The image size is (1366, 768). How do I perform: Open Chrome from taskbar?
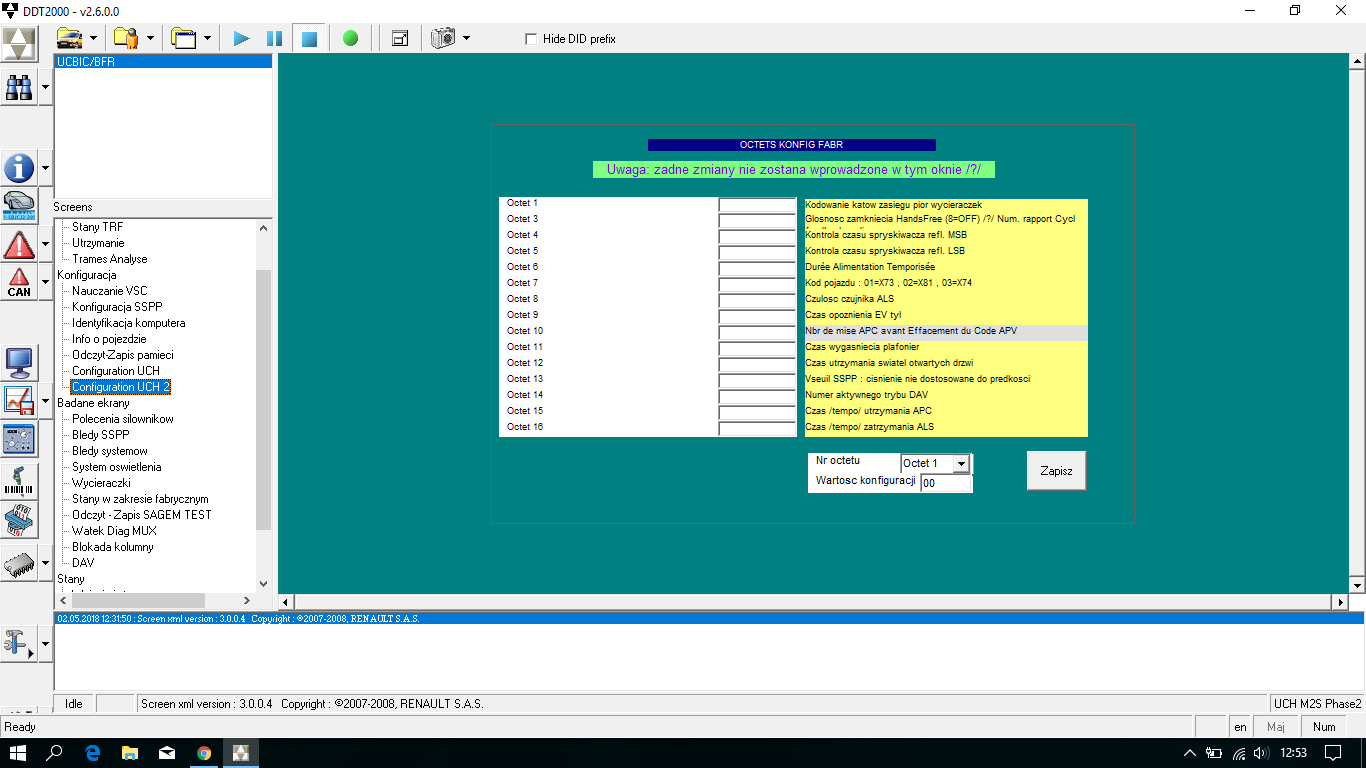click(204, 752)
